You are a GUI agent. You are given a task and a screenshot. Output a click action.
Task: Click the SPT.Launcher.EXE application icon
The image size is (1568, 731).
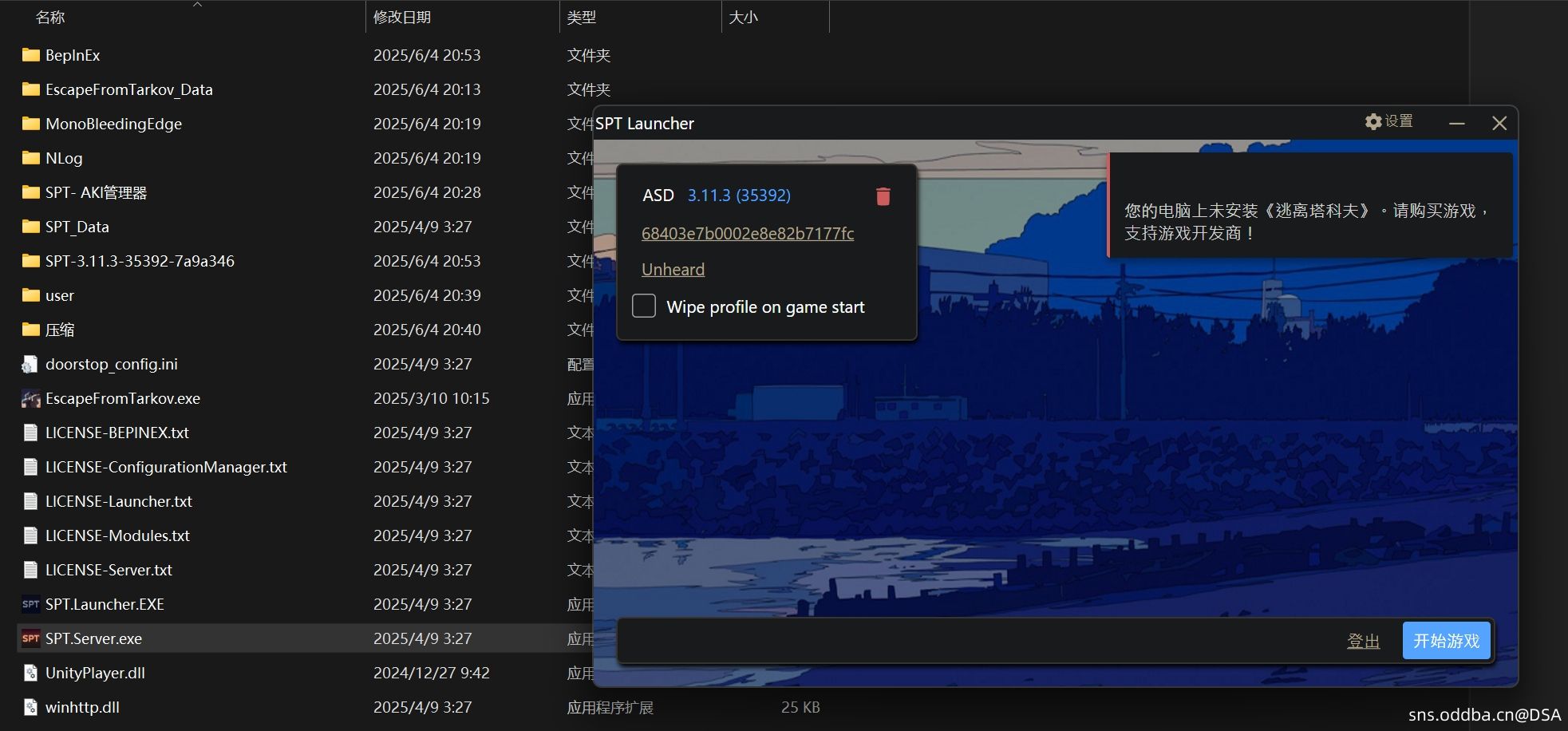(30, 604)
